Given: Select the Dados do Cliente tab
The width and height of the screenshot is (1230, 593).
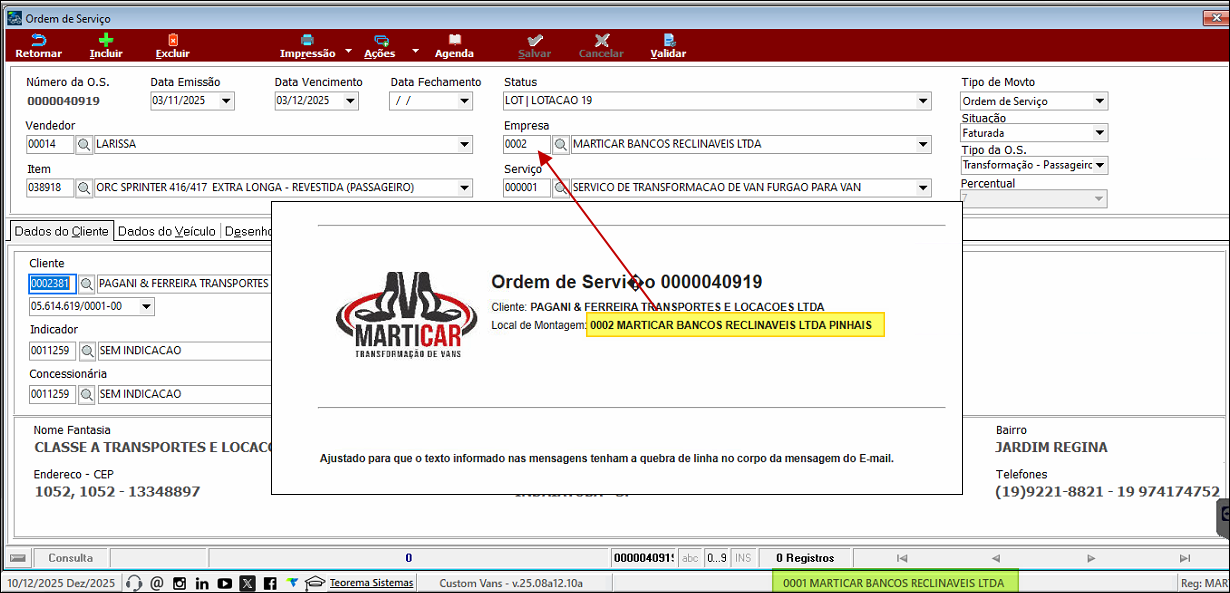Looking at the screenshot, I should click(61, 231).
